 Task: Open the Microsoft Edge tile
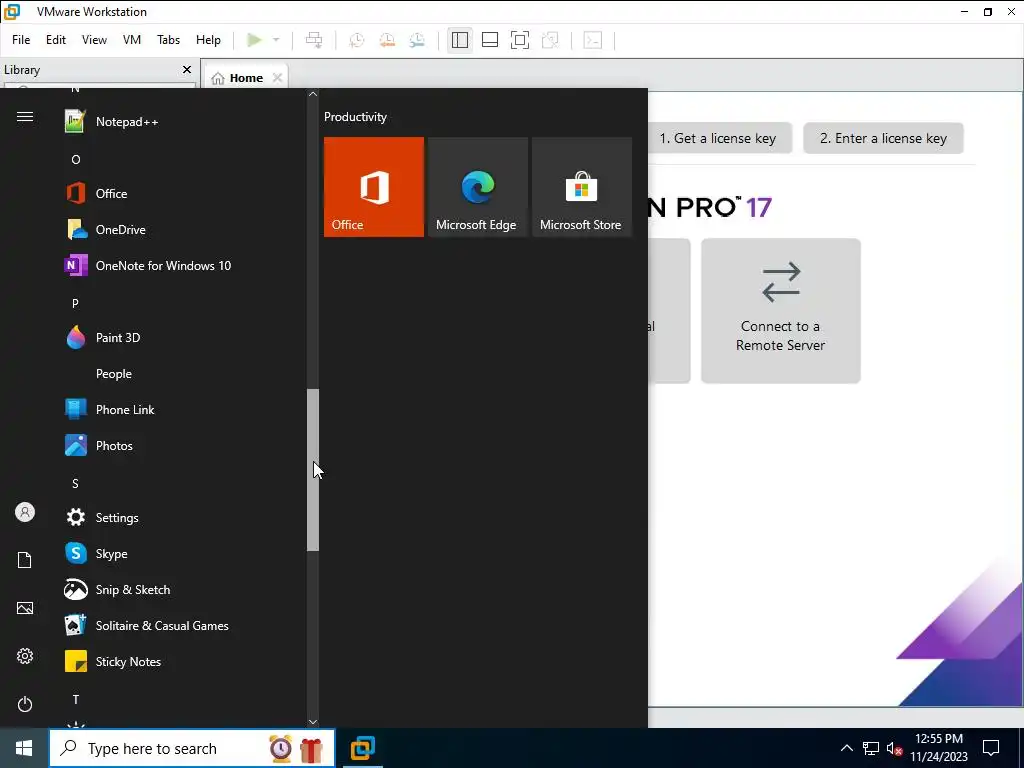coord(477,187)
